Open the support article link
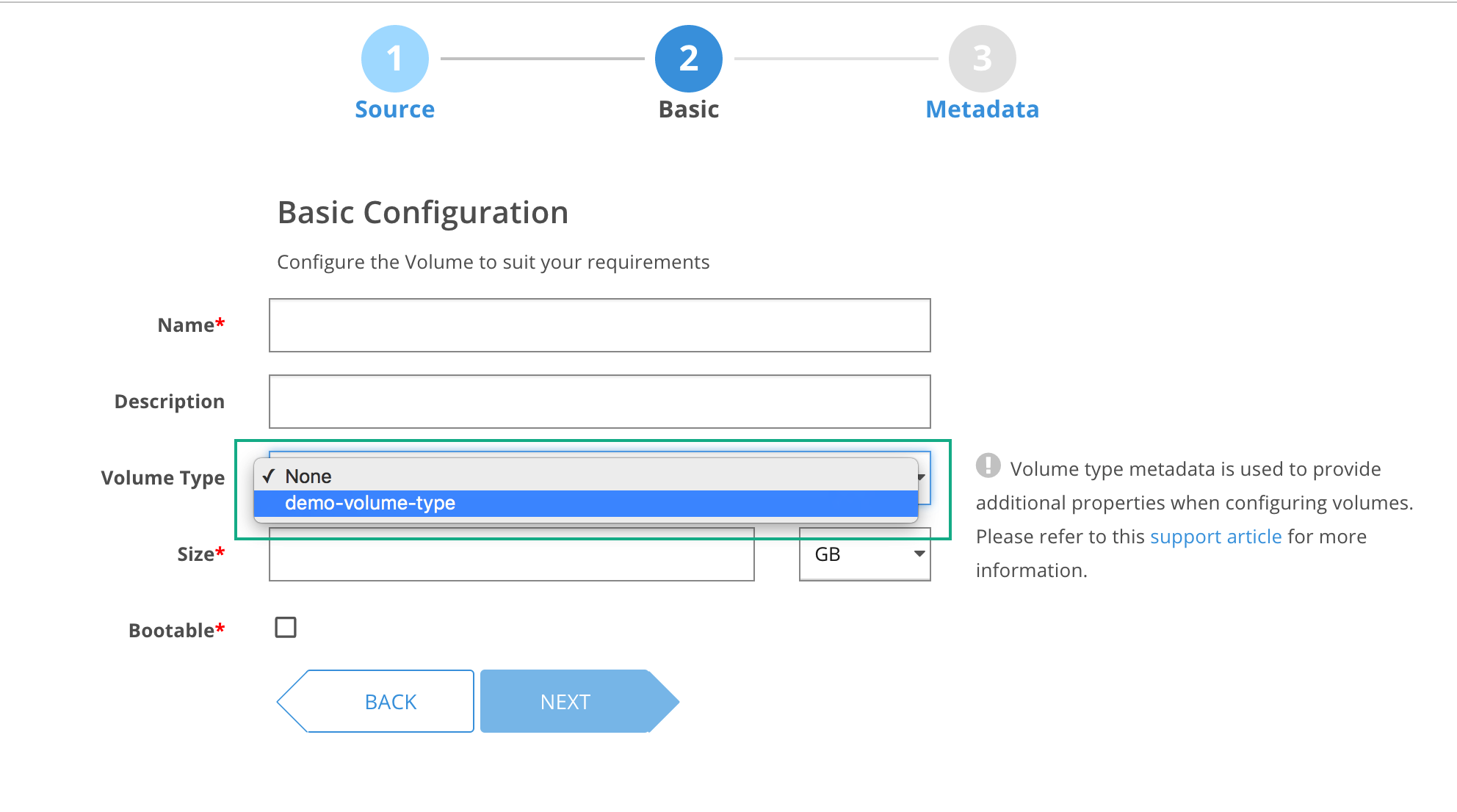Viewport: 1457px width, 812px height. pos(1215,537)
